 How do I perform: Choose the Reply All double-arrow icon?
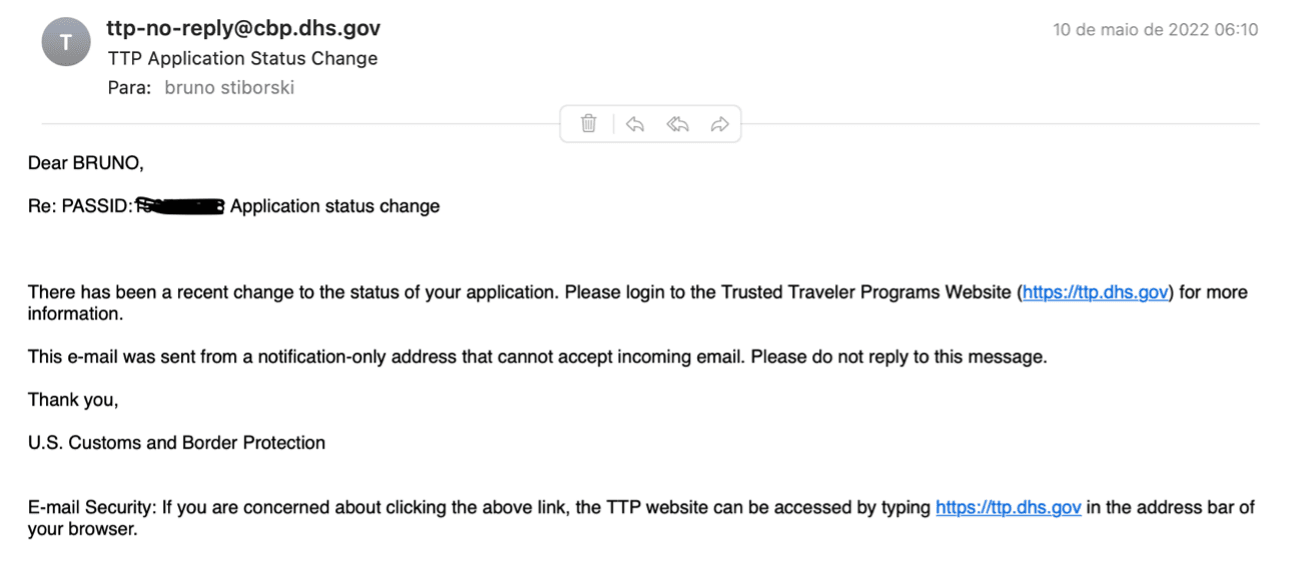click(x=678, y=124)
